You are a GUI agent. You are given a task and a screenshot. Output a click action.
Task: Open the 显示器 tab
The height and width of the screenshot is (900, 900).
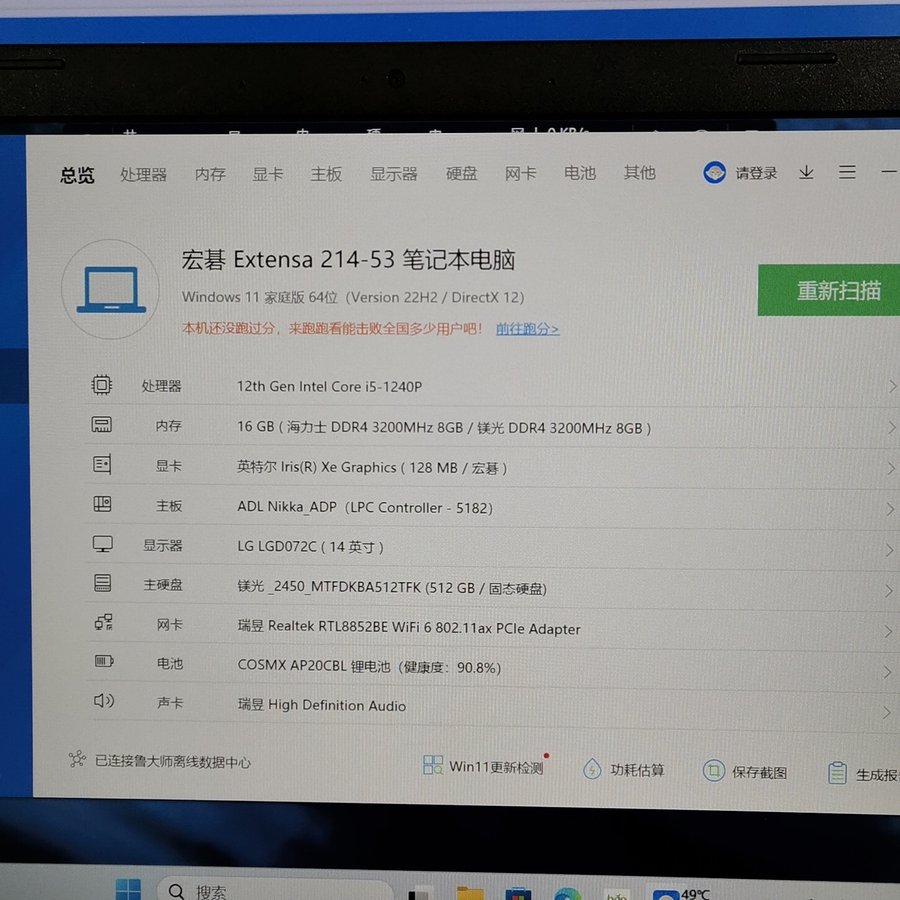(x=393, y=173)
